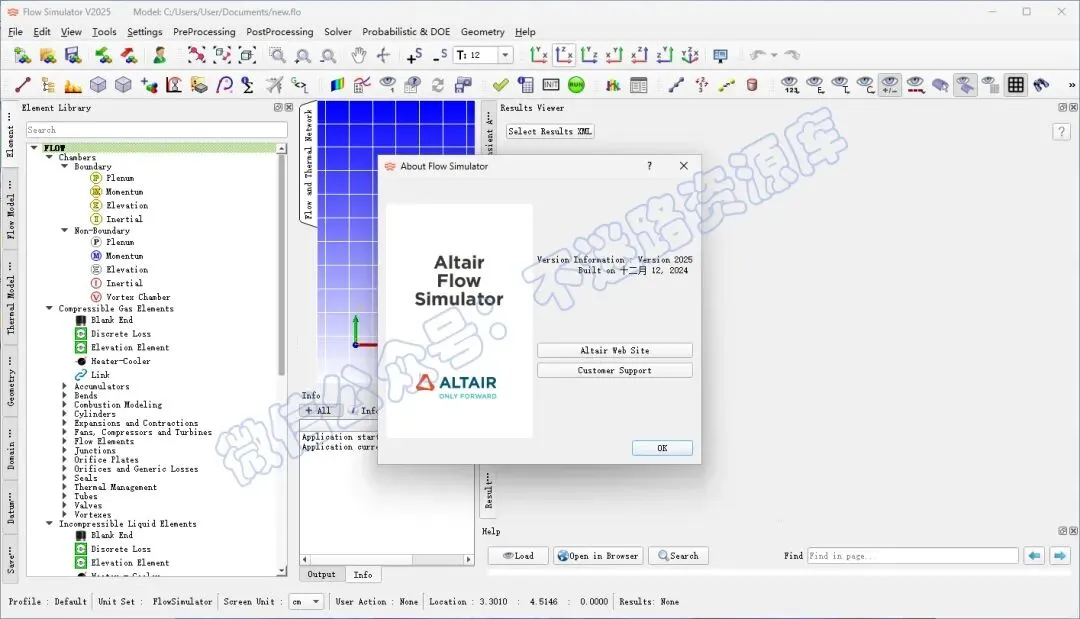Click the Info panel horizontal scrollbar
The image size is (1080, 619).
(386, 560)
